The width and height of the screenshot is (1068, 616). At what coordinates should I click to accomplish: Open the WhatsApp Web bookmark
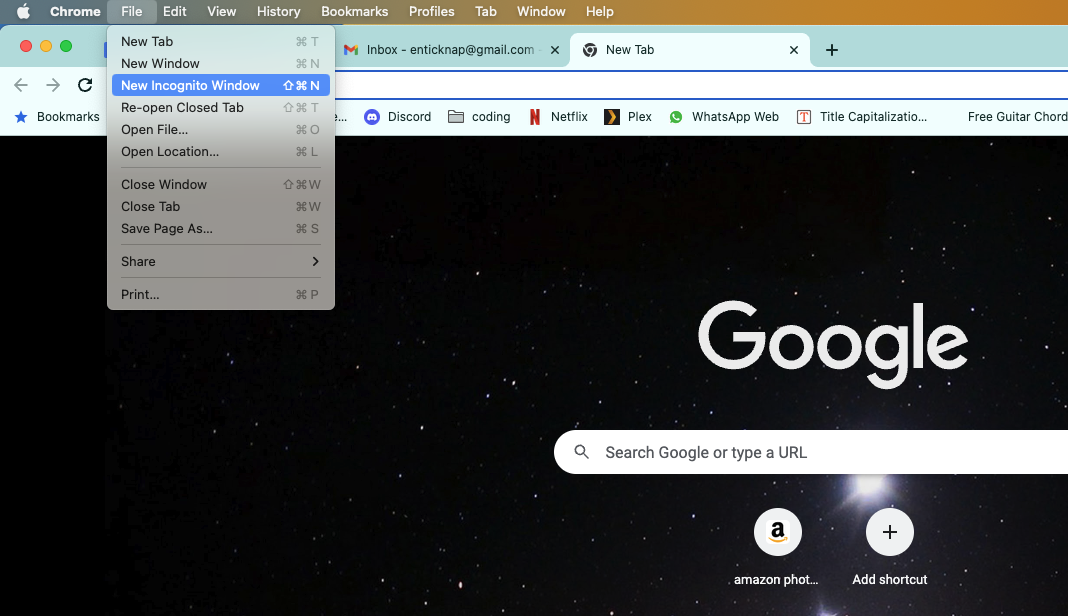tap(724, 117)
